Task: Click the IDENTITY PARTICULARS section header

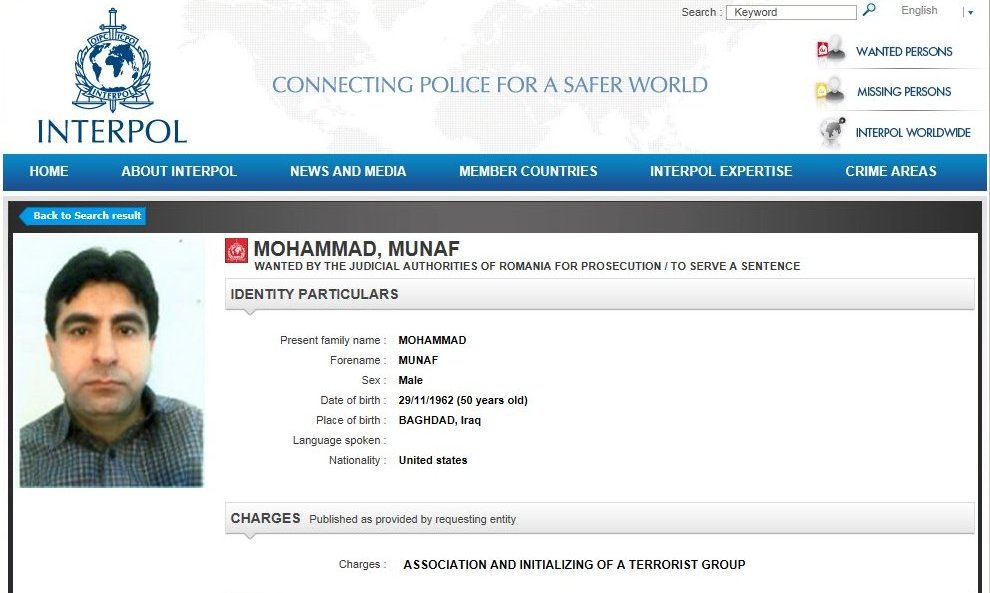Action: (x=600, y=294)
